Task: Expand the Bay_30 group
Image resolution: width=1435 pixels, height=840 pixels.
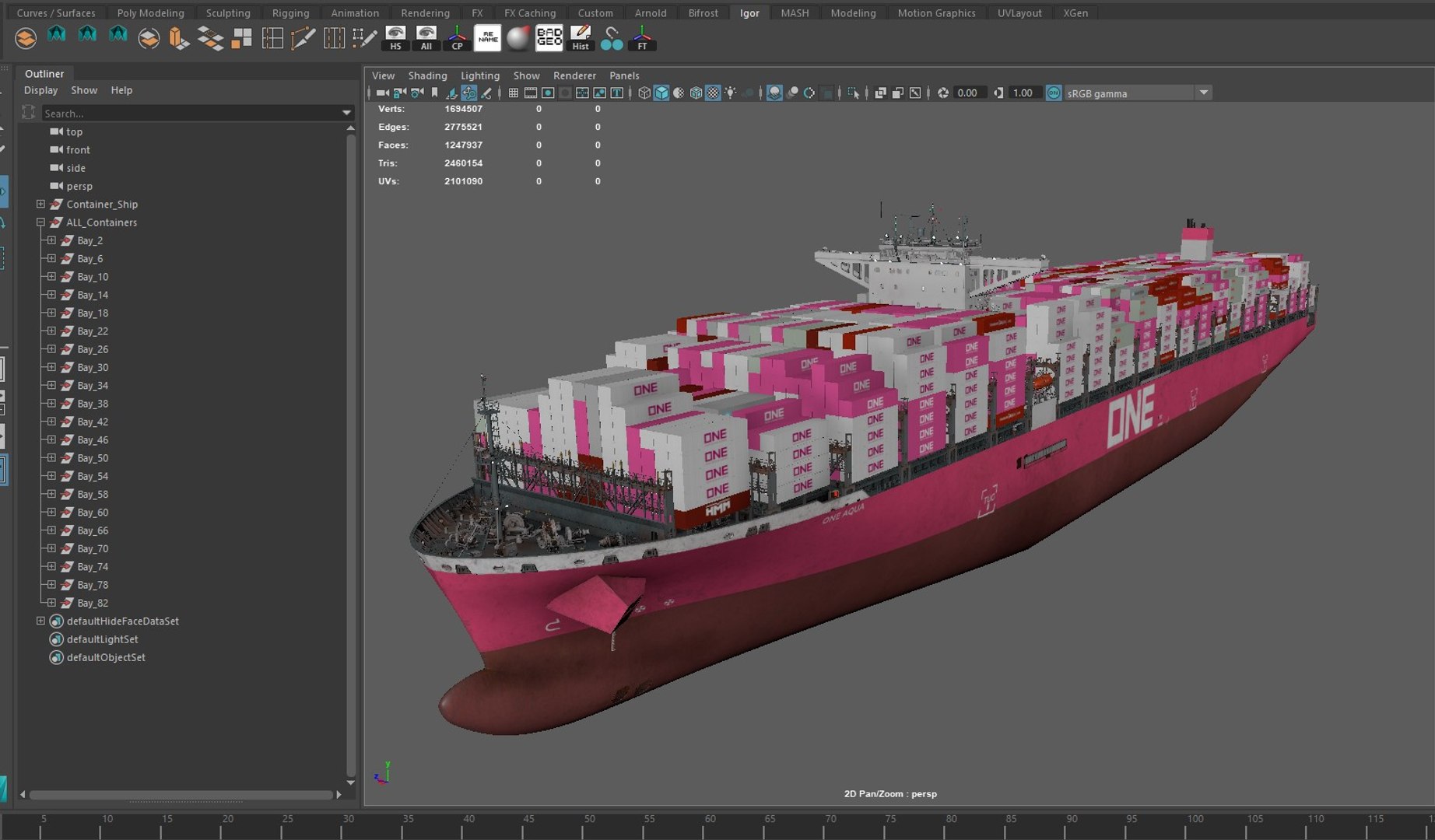Action: 51,367
